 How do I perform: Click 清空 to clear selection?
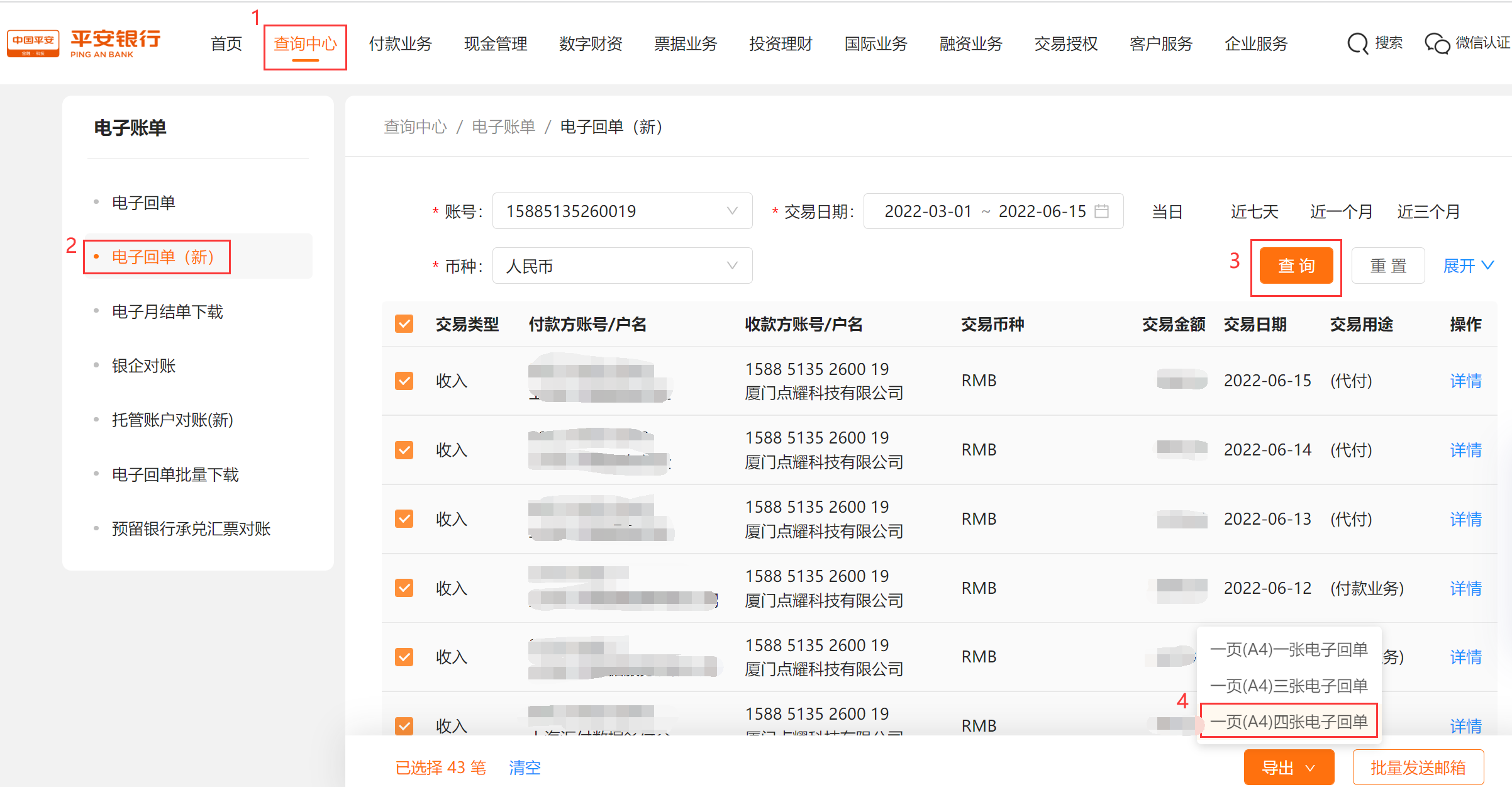pyautogui.click(x=525, y=767)
